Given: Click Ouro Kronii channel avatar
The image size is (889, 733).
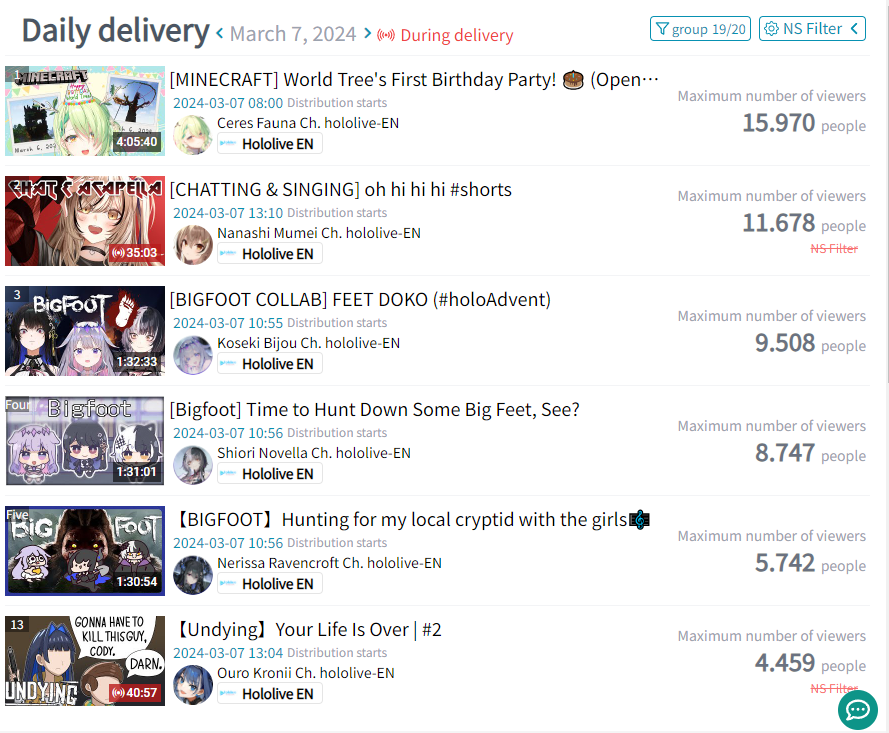Looking at the screenshot, I should 193,685.
